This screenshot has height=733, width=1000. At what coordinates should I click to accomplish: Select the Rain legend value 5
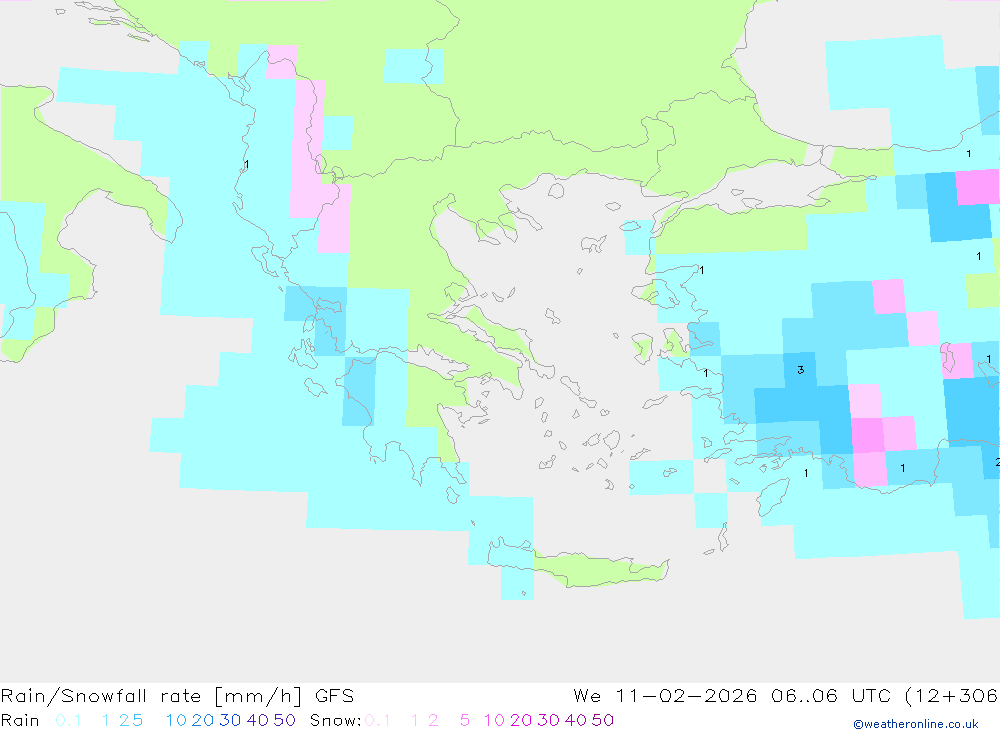137,720
